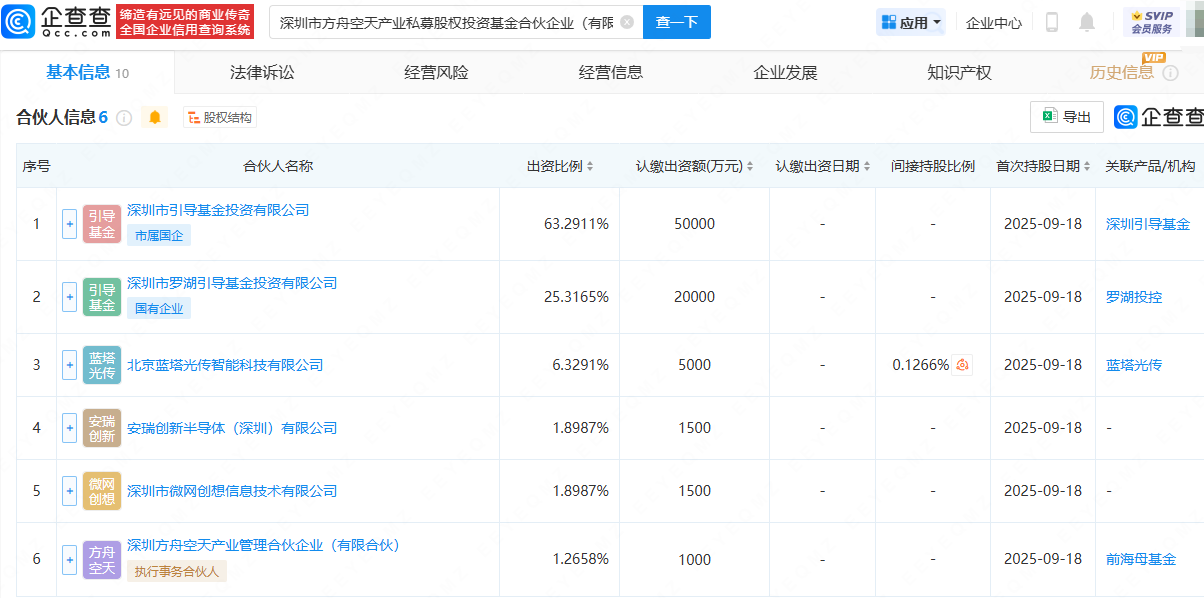
Task: Go to 企业中心
Action: point(994,22)
